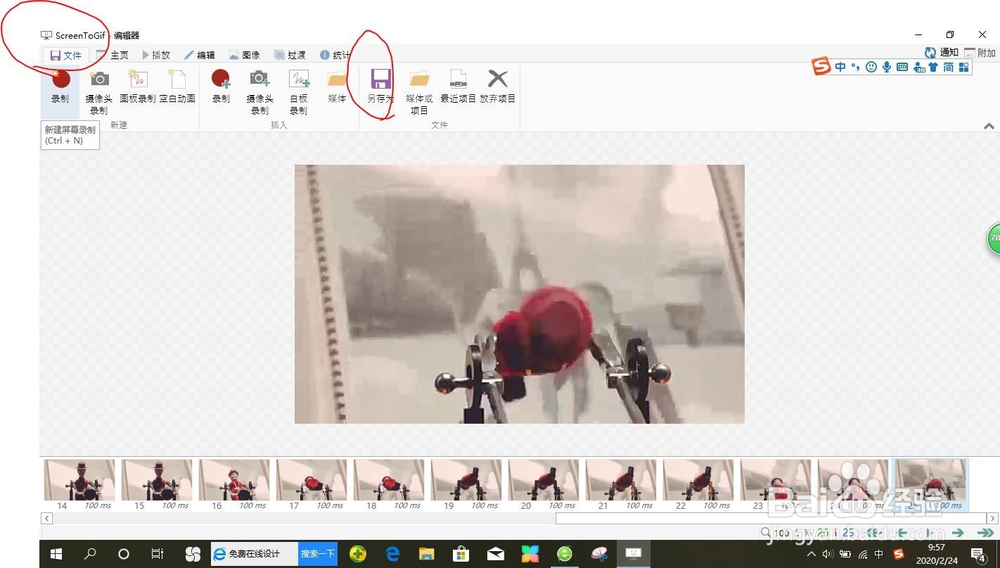Screen dimensions: 1000x568
Task: Open recent projects (最近项目)
Action: pos(458,87)
